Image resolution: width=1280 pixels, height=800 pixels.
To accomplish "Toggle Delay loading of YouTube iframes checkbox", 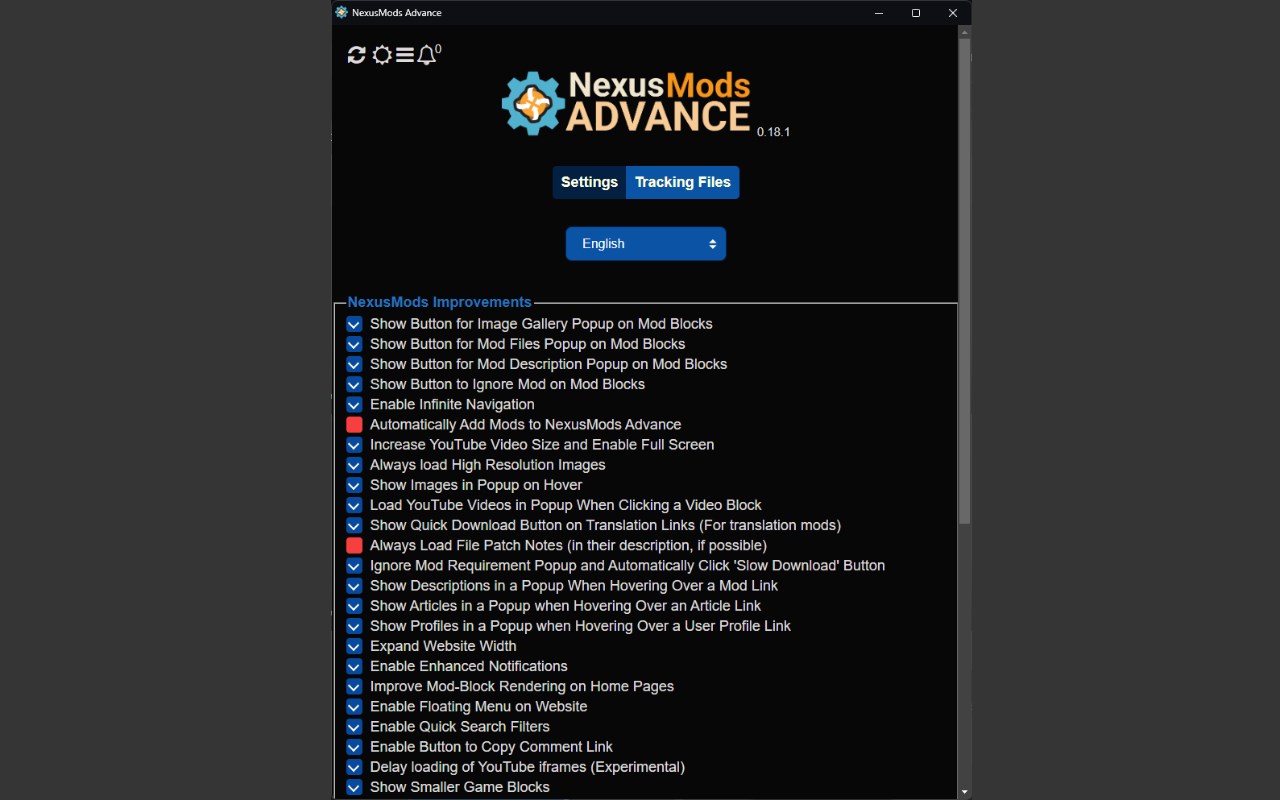I will (x=354, y=767).
